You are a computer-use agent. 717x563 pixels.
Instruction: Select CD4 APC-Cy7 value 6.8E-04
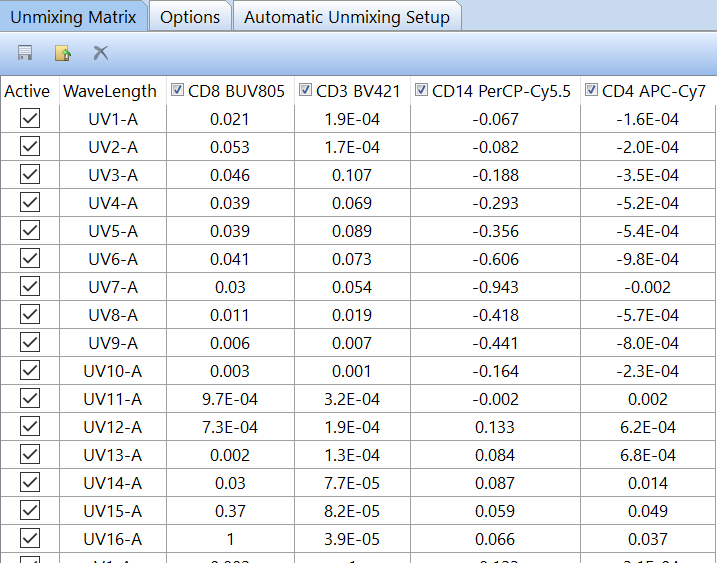click(x=647, y=455)
